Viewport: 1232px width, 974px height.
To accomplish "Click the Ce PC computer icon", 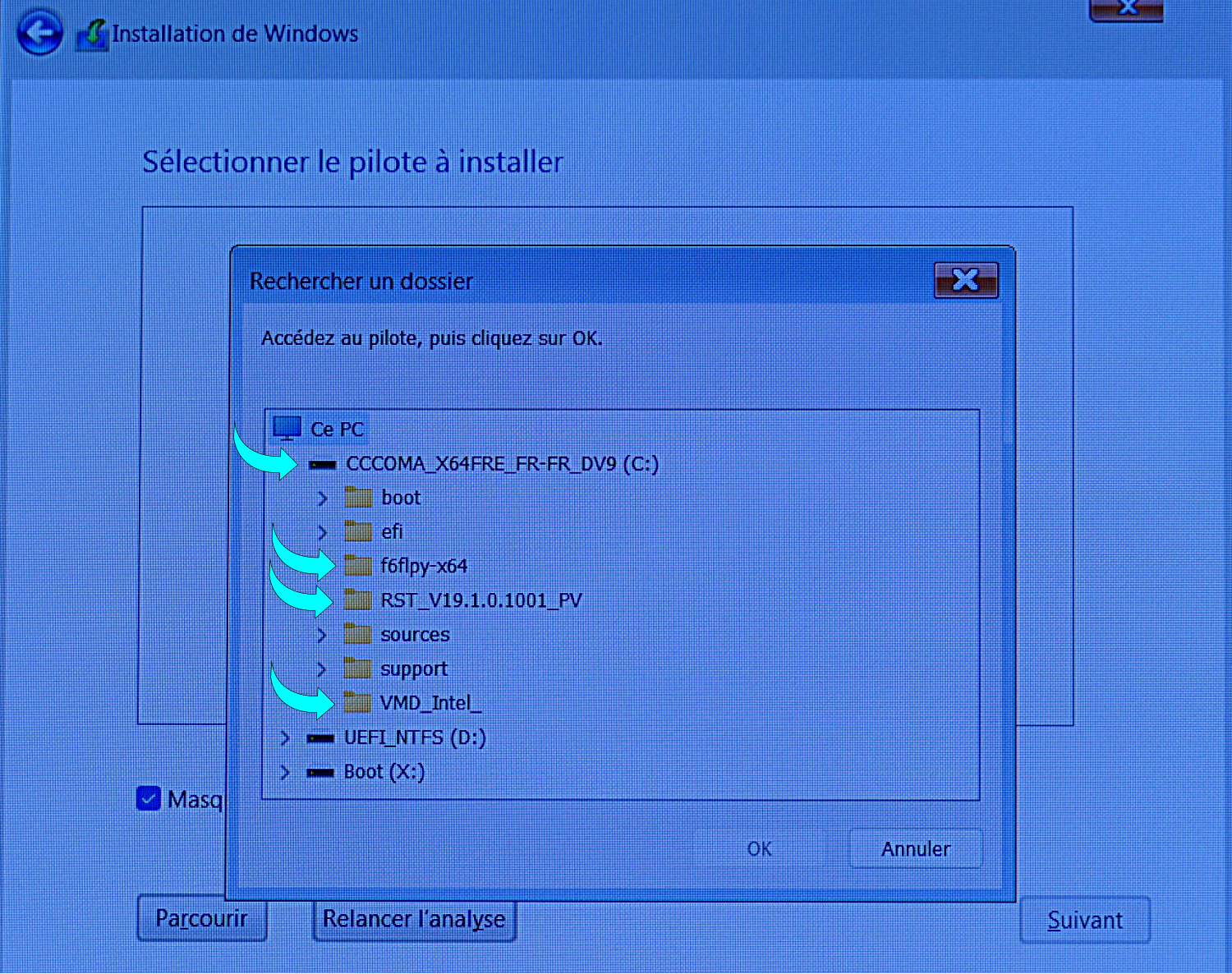I will [287, 428].
